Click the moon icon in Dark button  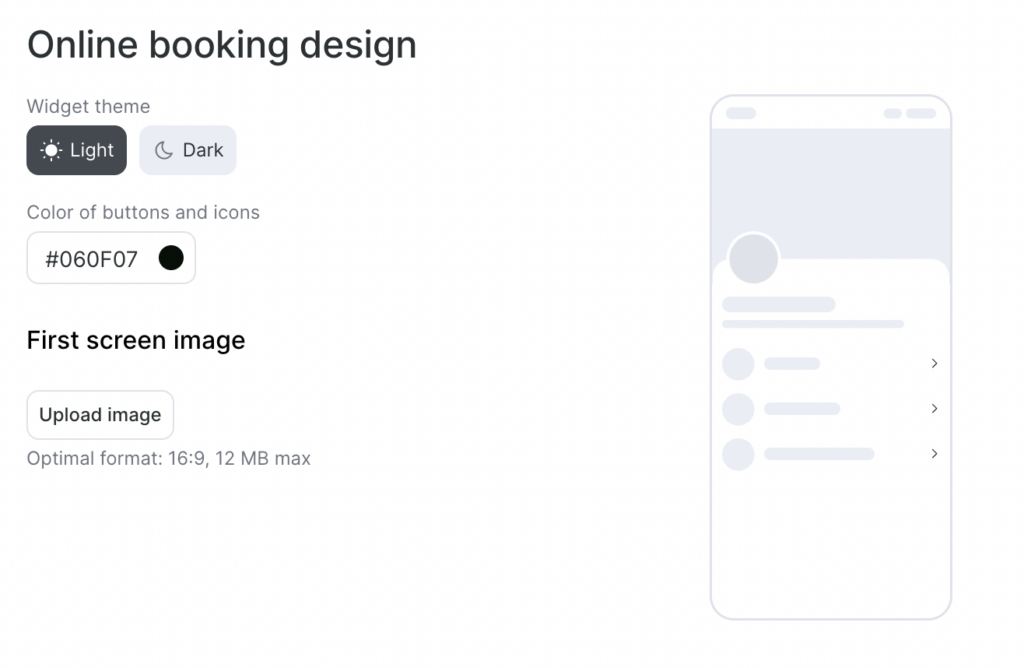point(164,150)
